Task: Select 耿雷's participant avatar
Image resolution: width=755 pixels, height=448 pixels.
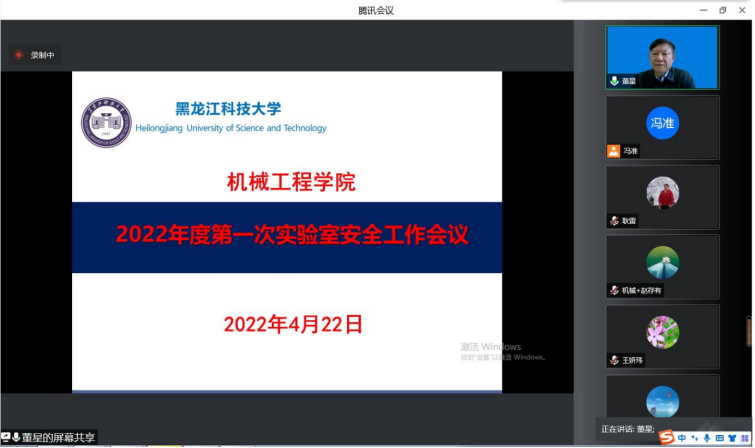Action: tap(662, 192)
